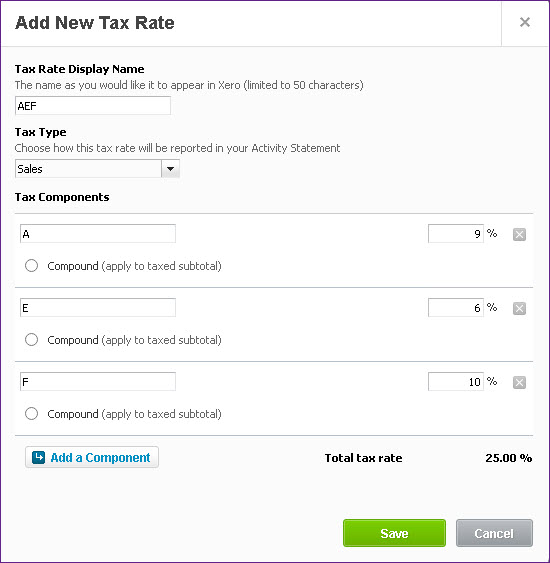Enable Compound for component A

coord(32,266)
